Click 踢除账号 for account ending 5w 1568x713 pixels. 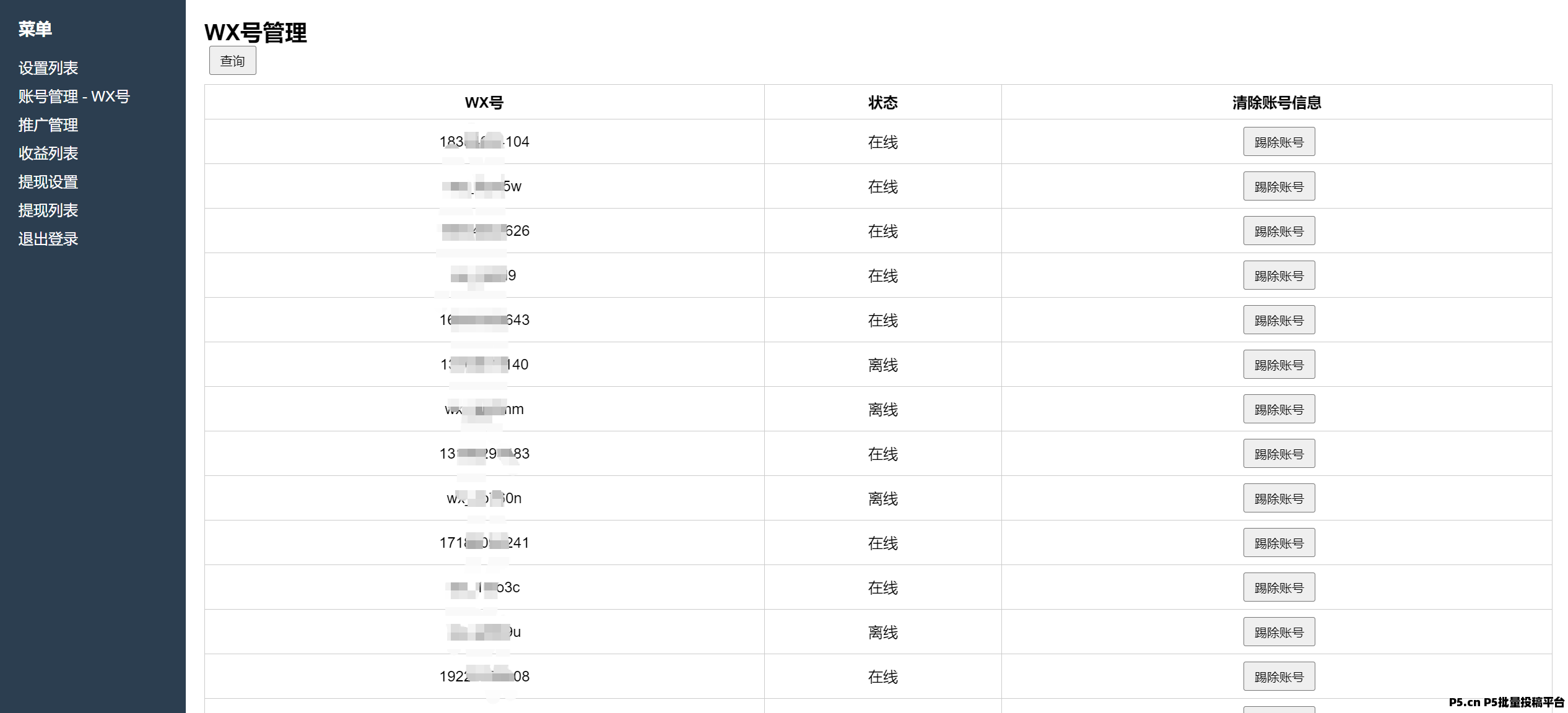[1279, 186]
